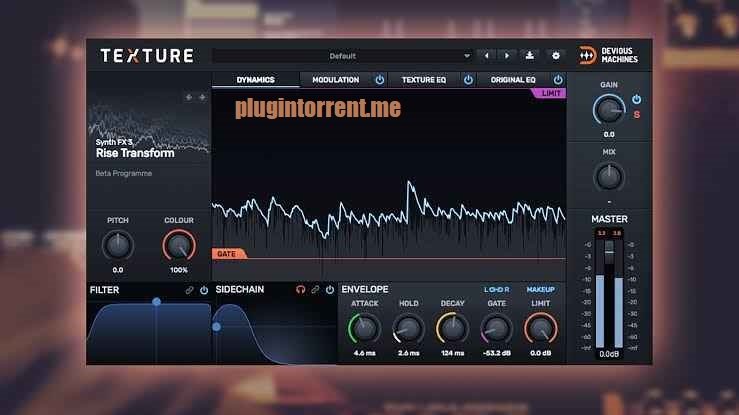Image resolution: width=739 pixels, height=415 pixels.
Task: Open the Default preset dropdown
Action: [x=342, y=56]
